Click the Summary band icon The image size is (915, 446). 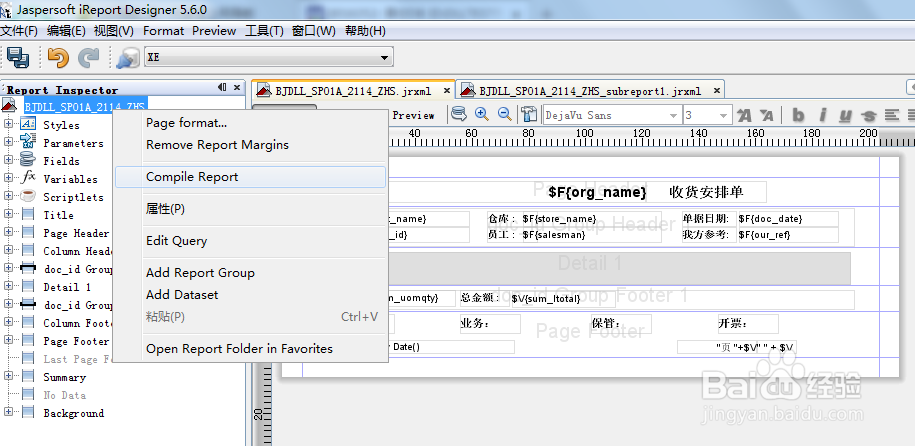(27, 377)
